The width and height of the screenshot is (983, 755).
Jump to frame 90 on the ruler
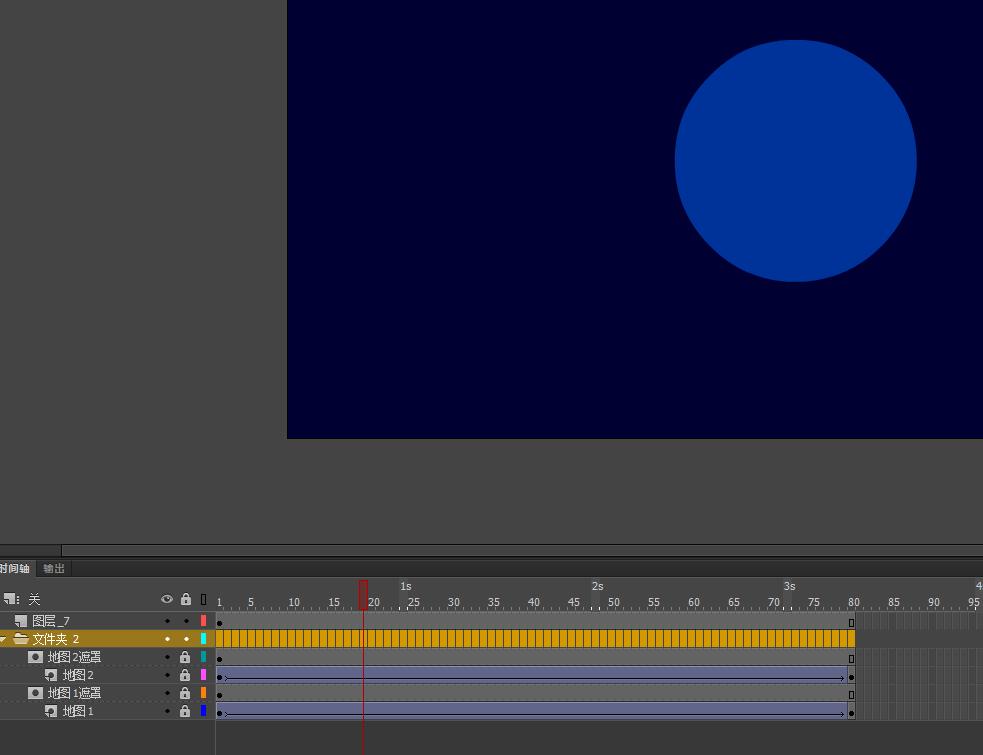click(x=933, y=602)
